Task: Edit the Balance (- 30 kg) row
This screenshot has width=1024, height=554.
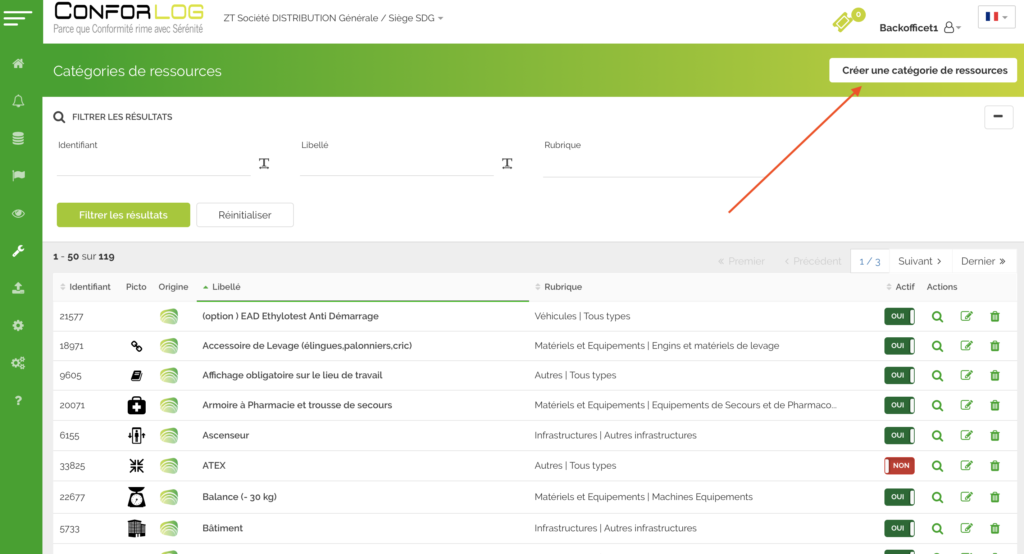Action: [x=966, y=497]
